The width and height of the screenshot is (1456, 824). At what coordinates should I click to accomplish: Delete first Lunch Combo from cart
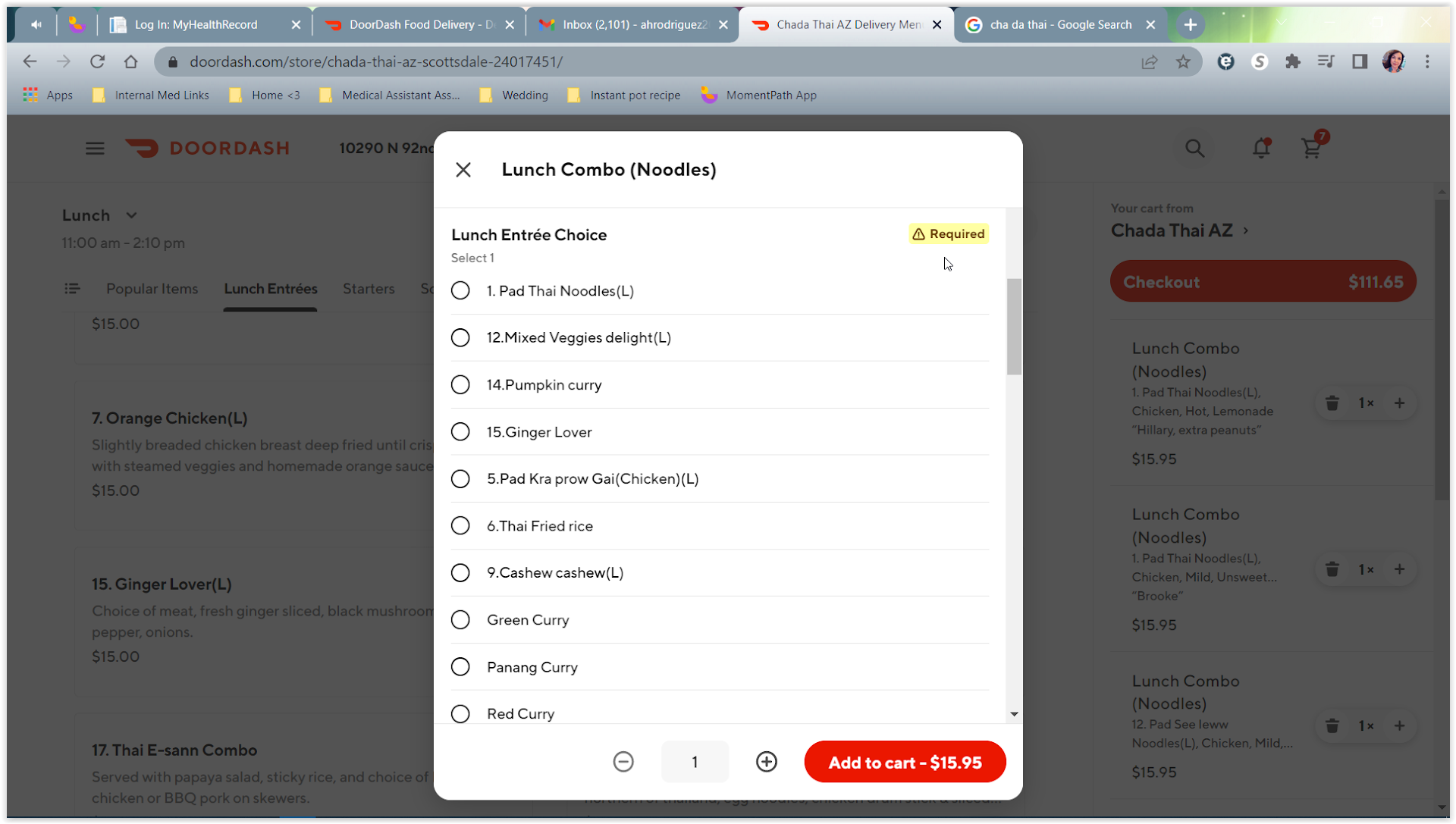1332,403
